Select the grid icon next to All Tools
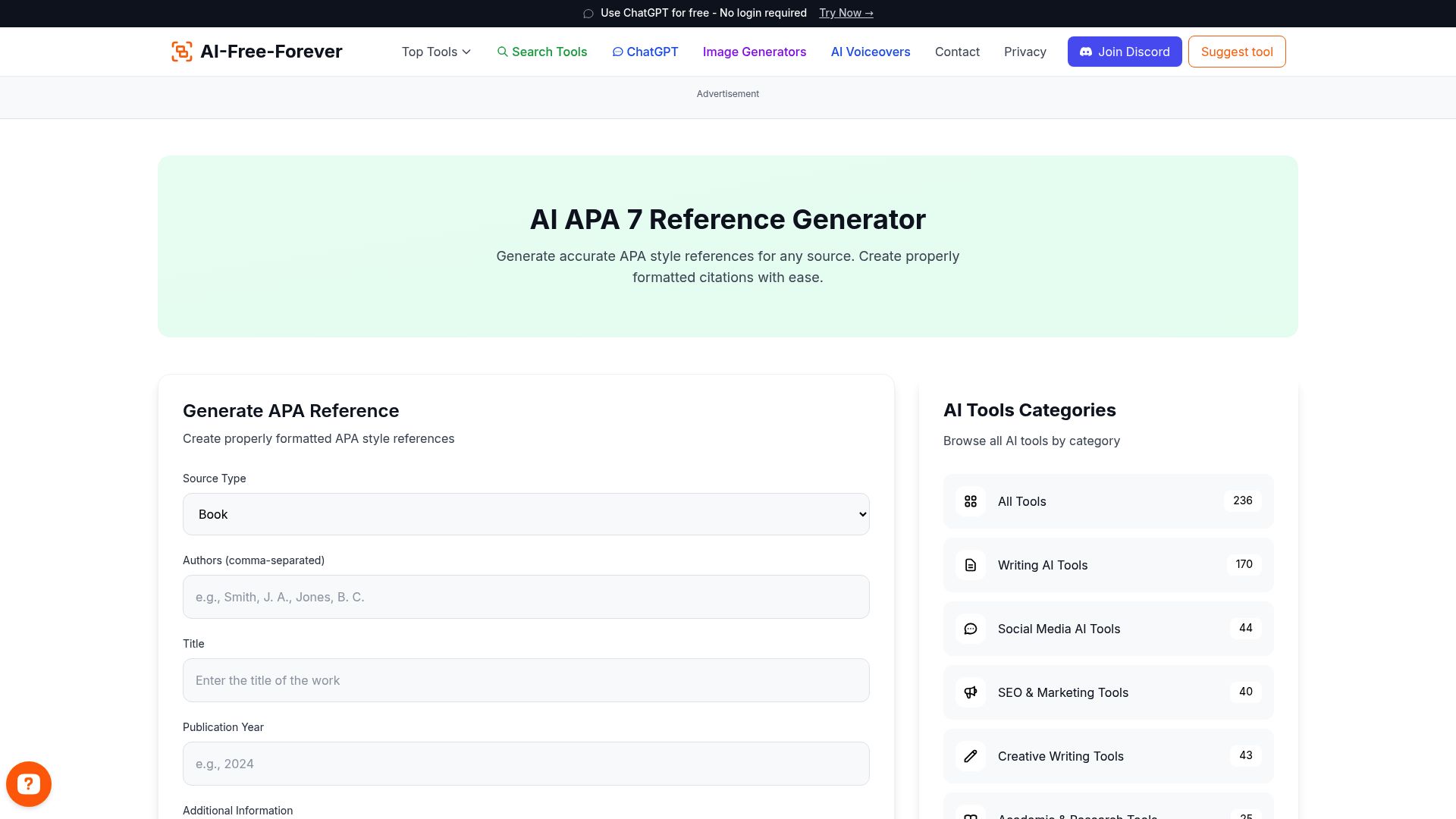 pos(970,501)
